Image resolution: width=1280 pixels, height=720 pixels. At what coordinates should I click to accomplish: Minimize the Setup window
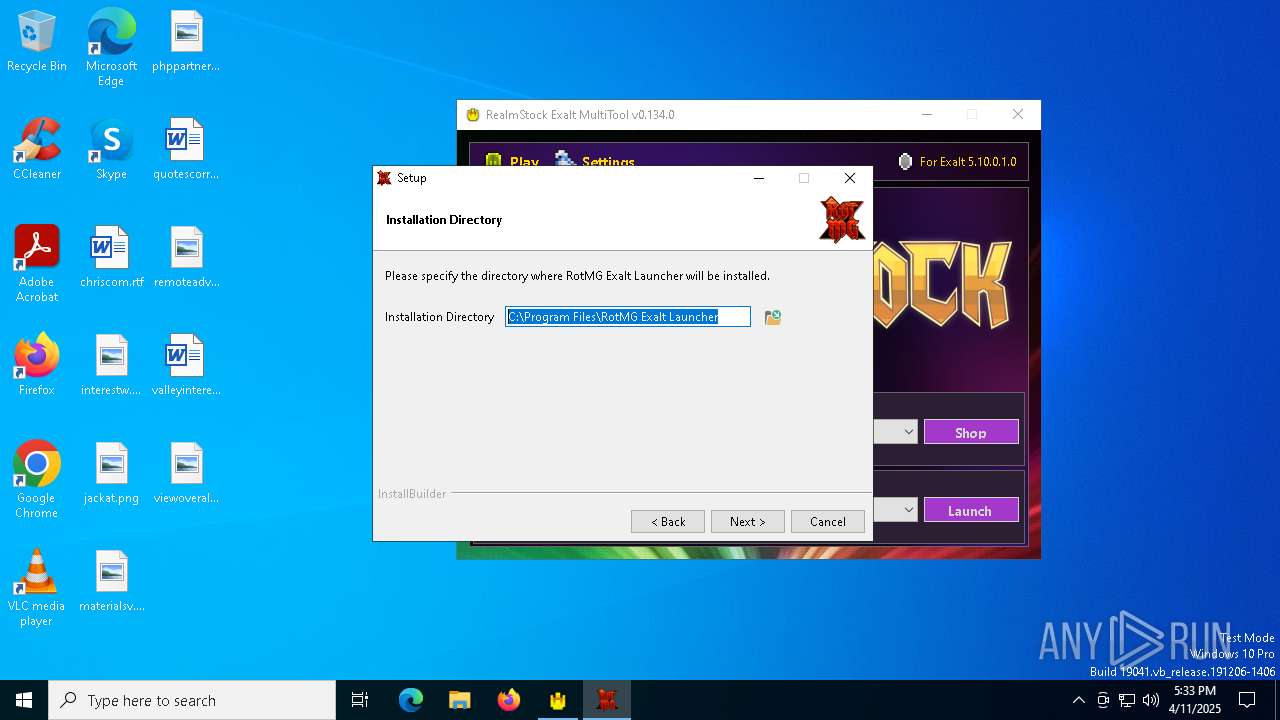pos(759,178)
